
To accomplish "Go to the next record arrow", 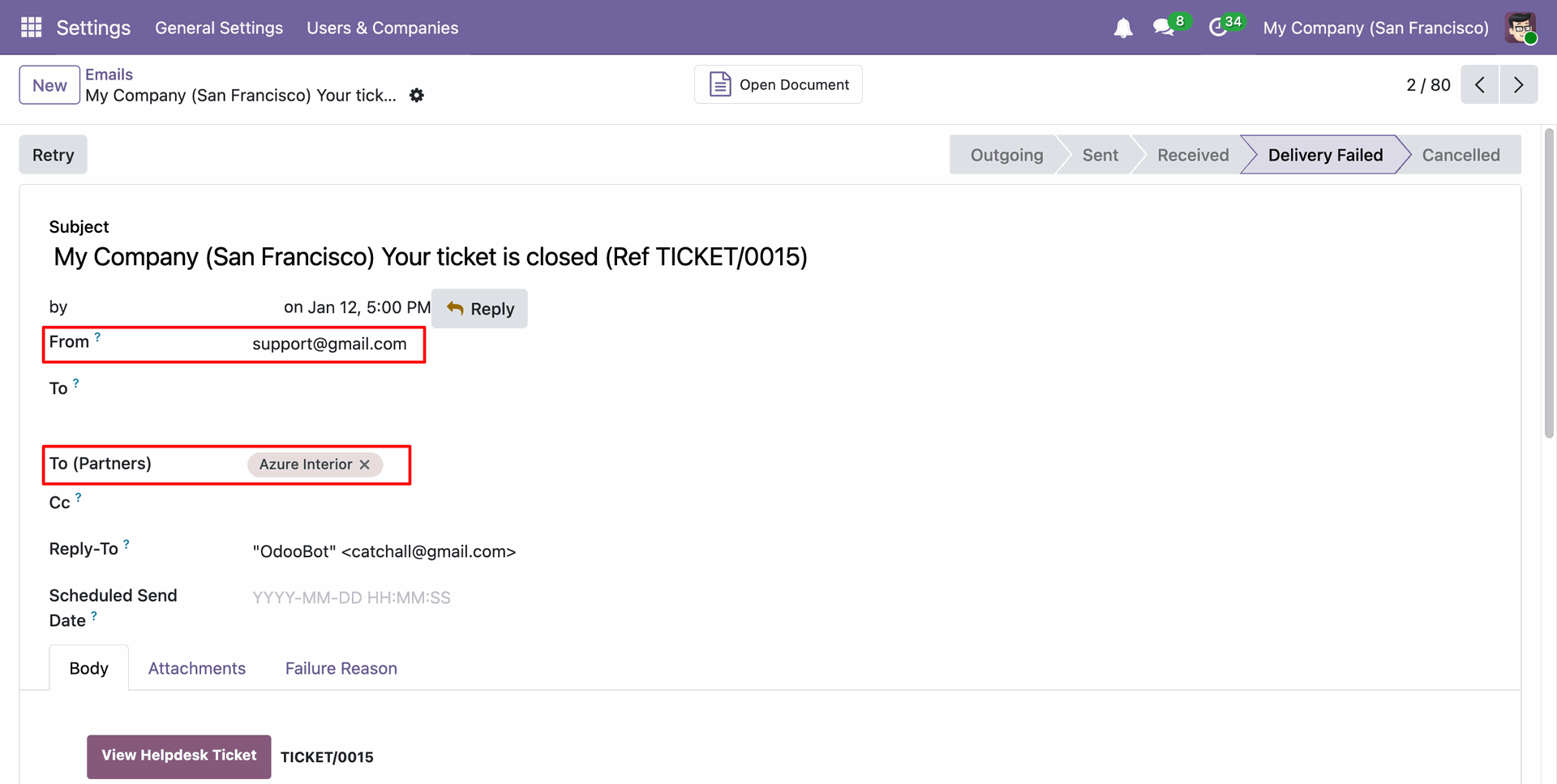I will point(1518,85).
